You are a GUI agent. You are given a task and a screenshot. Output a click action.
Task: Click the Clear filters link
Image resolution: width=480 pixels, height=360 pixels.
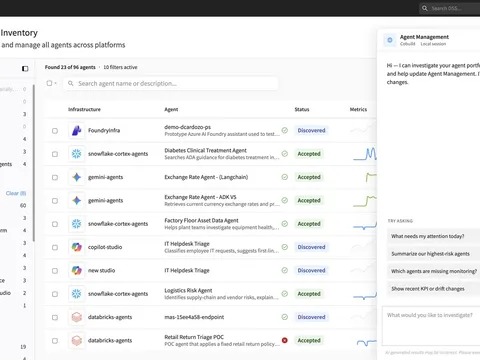16,193
